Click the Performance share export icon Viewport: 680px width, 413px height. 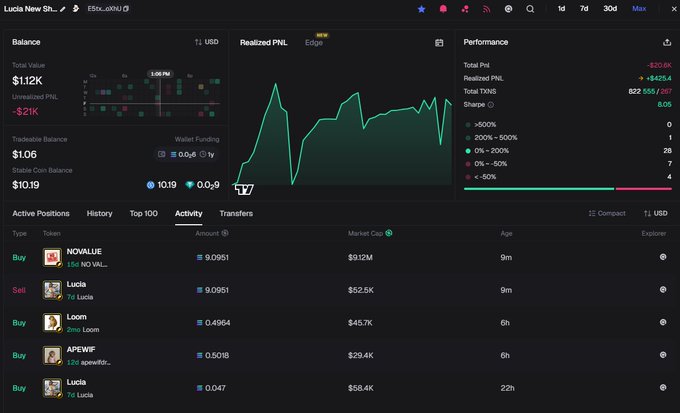click(x=667, y=42)
